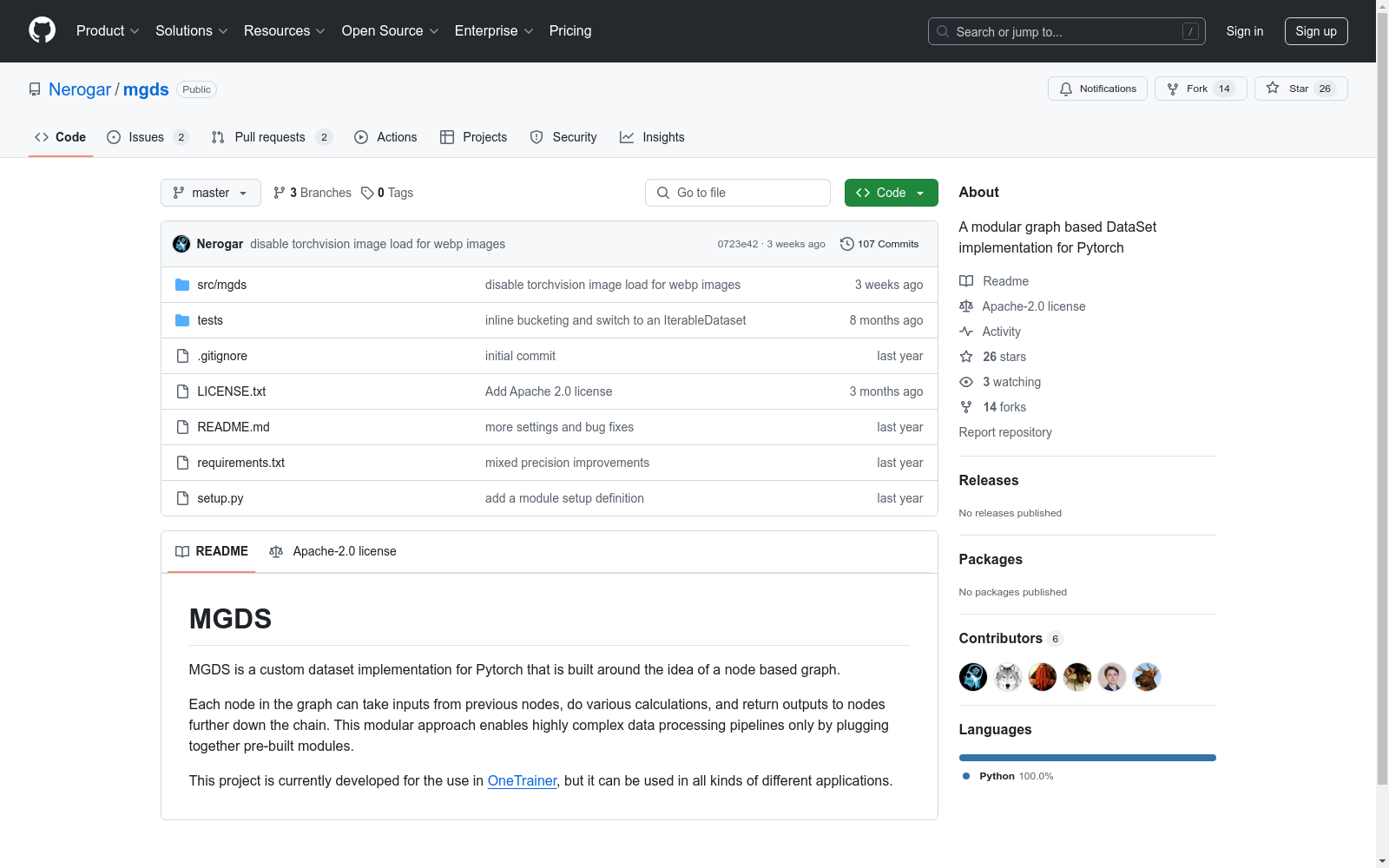This screenshot has width=1389, height=868.
Task: Expand the Open Source menu
Action: (x=391, y=31)
